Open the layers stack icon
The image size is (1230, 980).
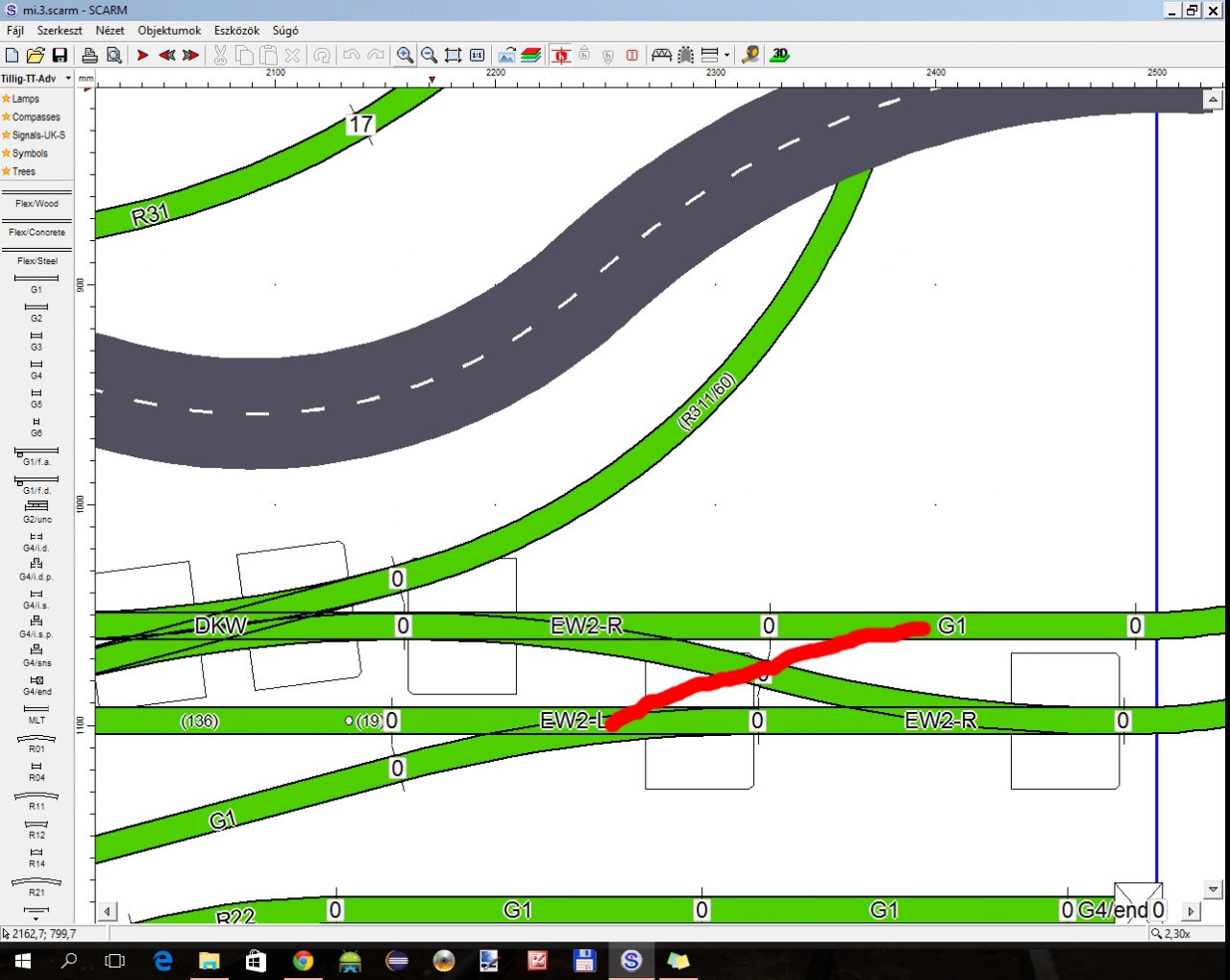530,56
